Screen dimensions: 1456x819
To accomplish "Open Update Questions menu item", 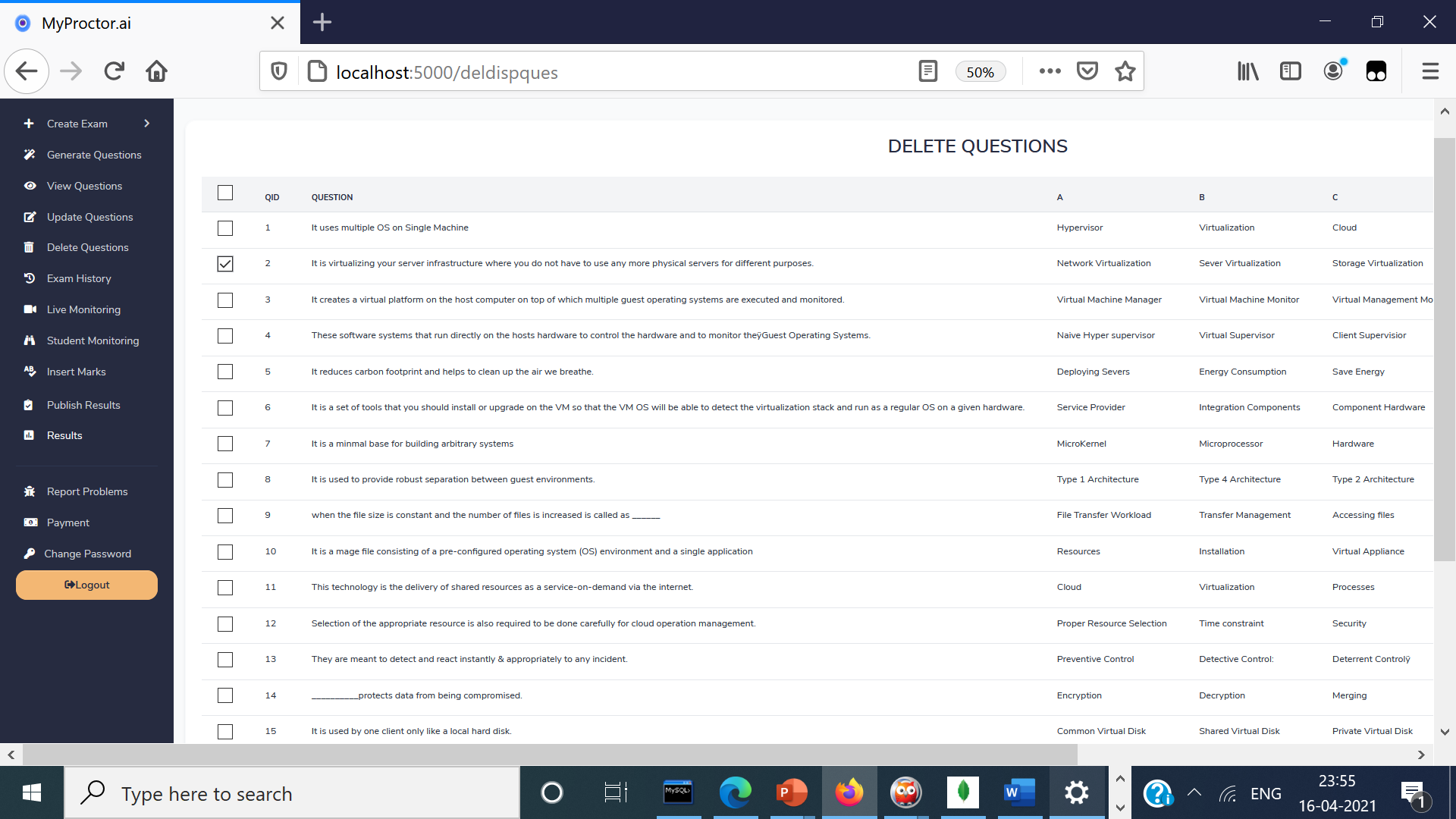I will [89, 217].
